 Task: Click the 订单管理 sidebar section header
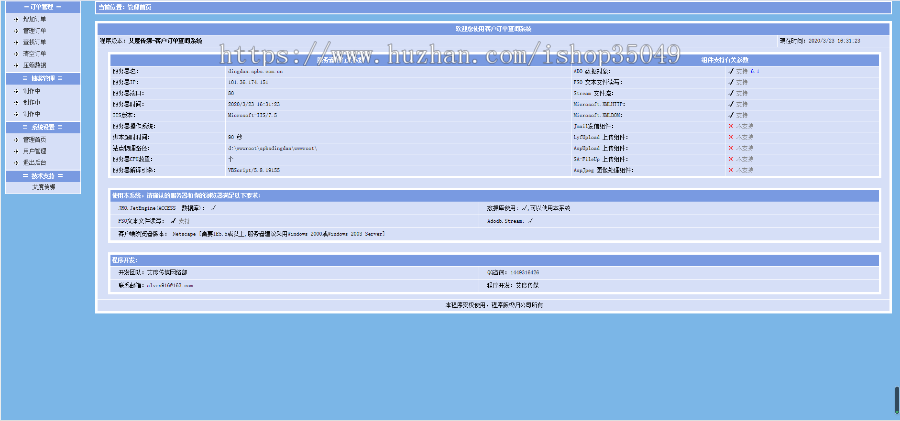pos(43,7)
